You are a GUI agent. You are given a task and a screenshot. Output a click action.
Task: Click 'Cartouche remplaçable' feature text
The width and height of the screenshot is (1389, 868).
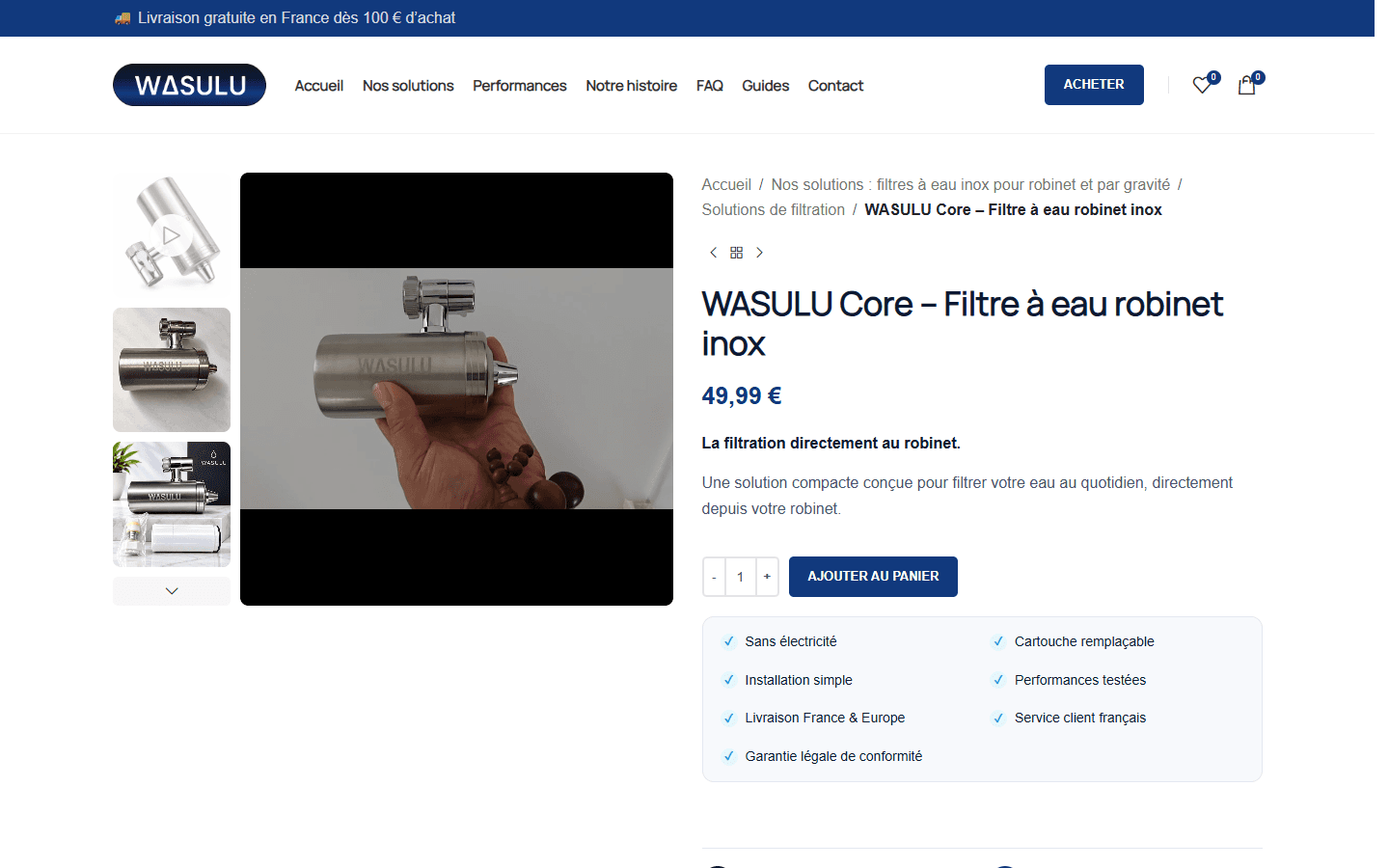[x=1084, y=641]
